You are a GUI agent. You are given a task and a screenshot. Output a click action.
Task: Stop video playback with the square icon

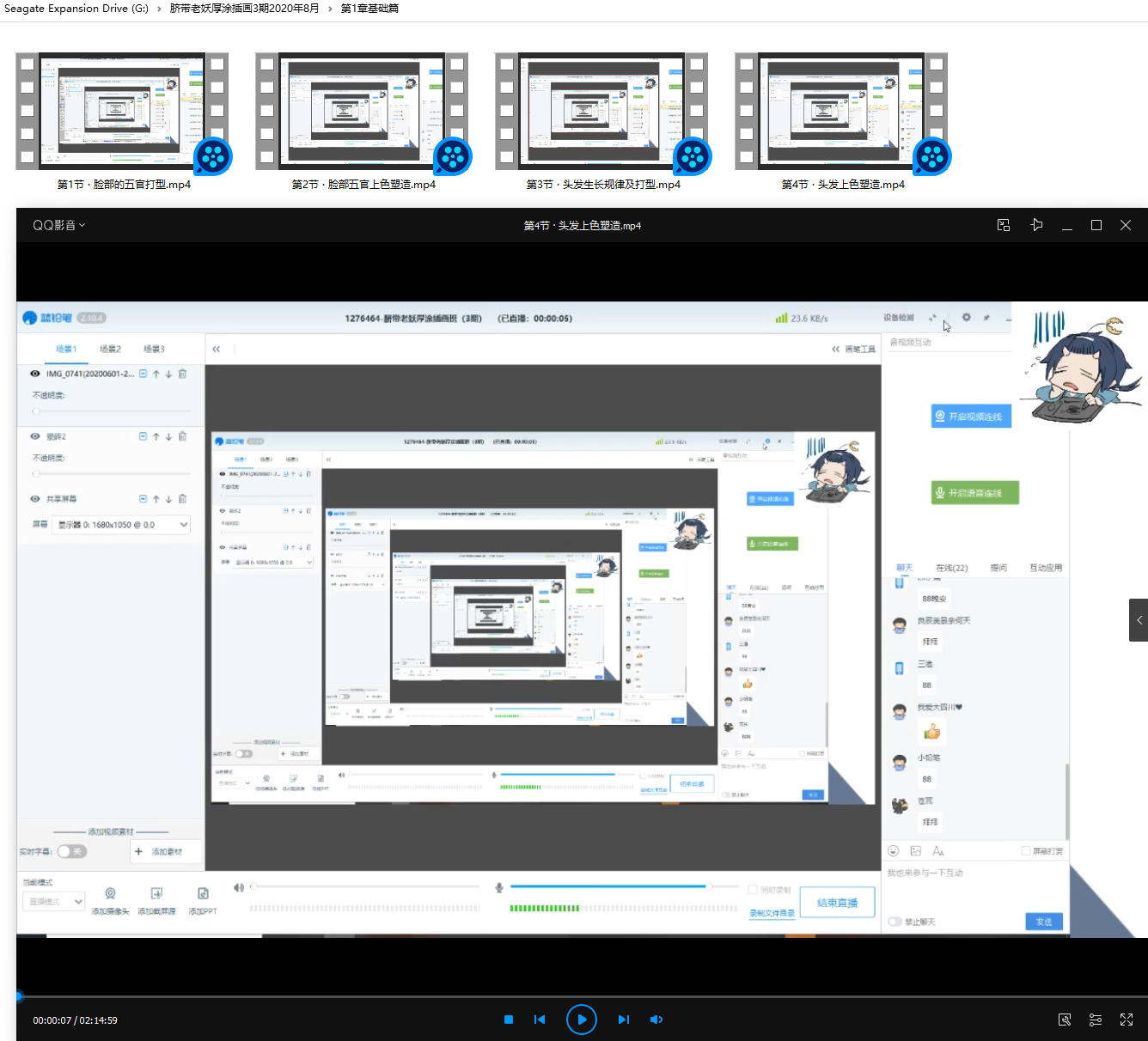click(509, 1020)
